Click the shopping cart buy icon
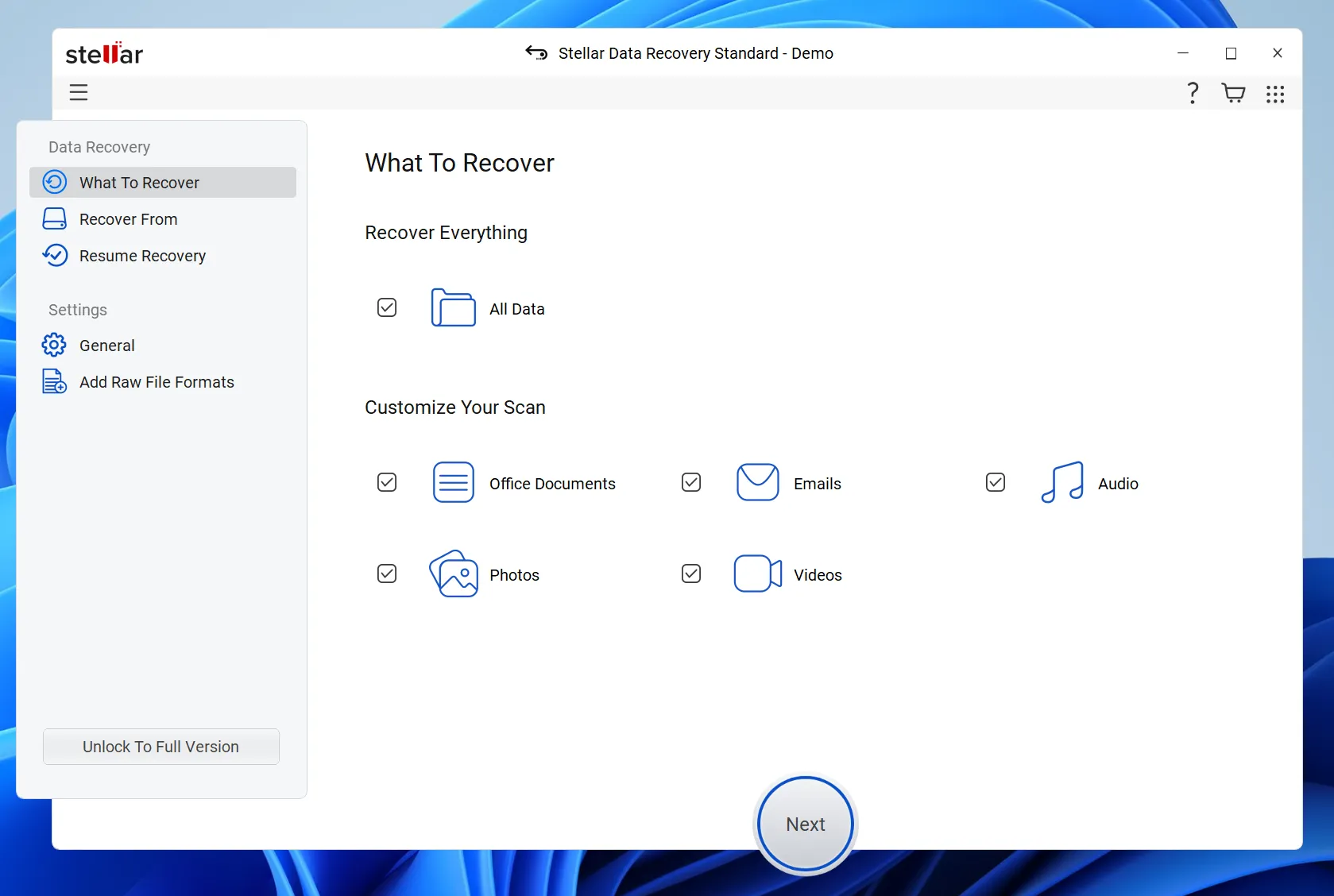Viewport: 1334px width, 896px height. [x=1233, y=94]
